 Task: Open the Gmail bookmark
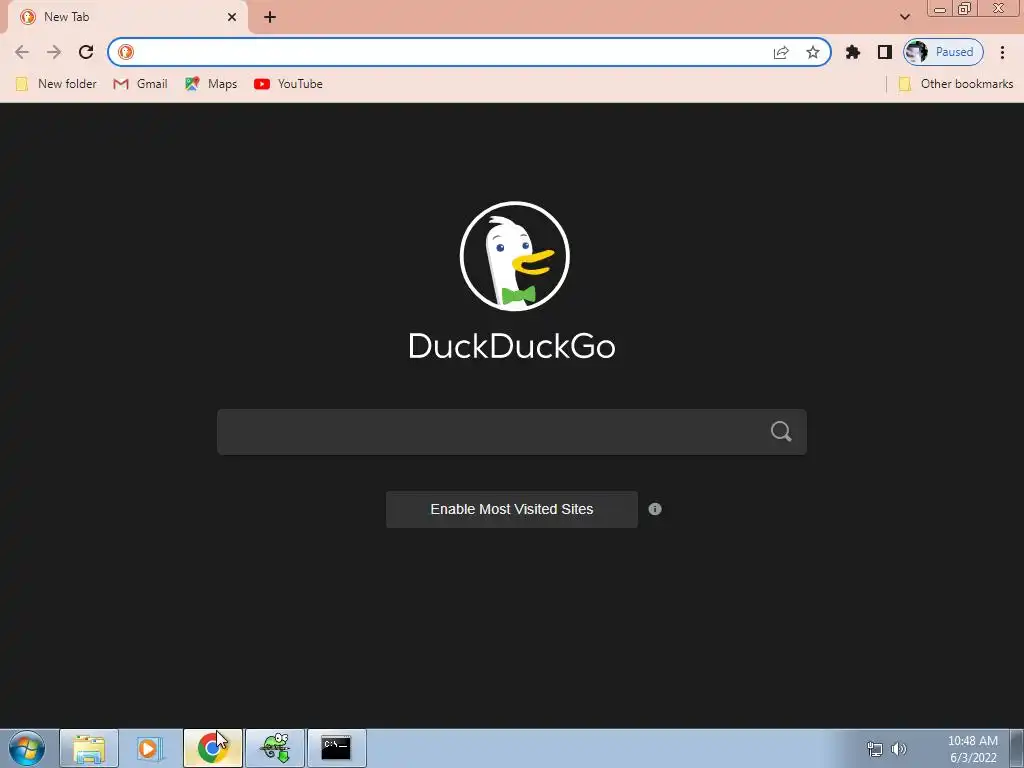tap(140, 84)
